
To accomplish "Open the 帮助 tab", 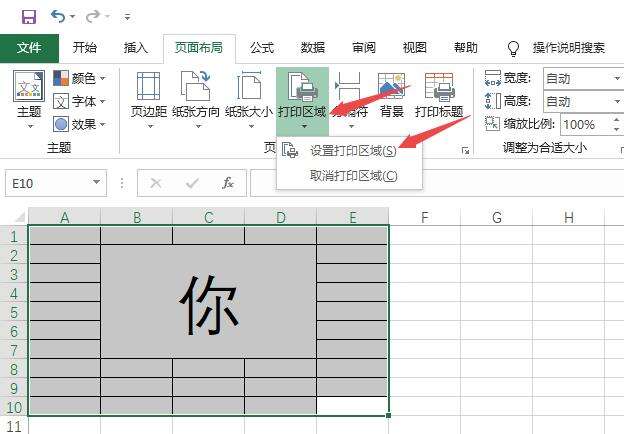I will (466, 48).
